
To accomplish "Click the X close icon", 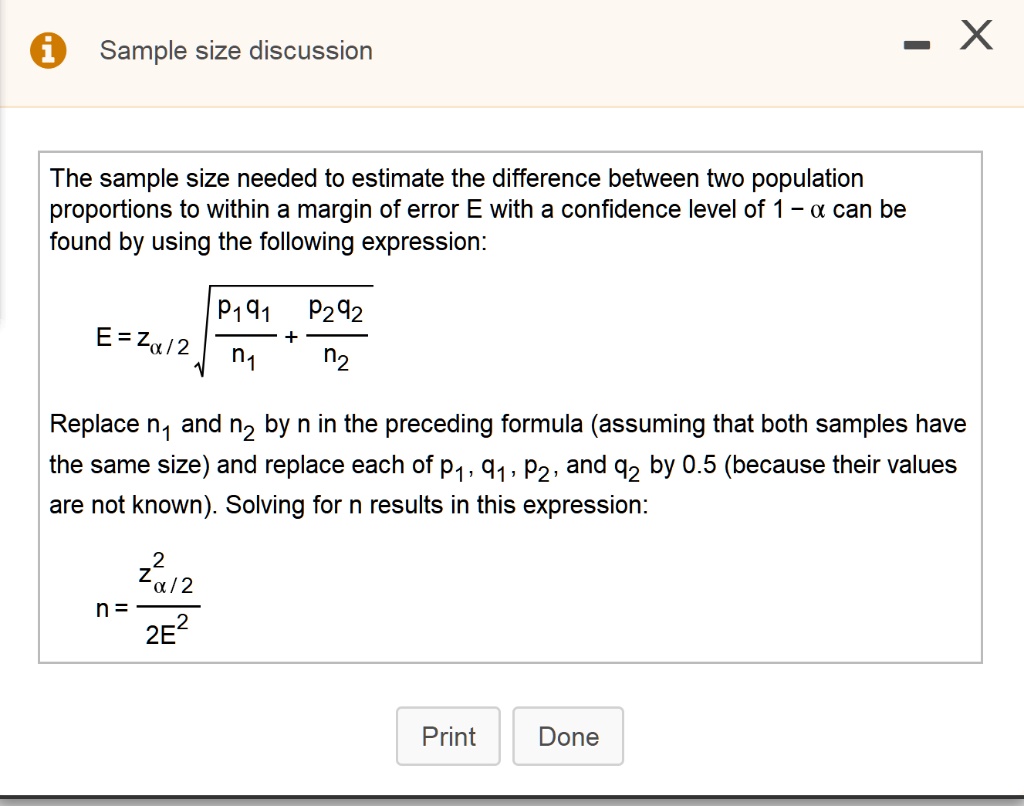I will [974, 36].
